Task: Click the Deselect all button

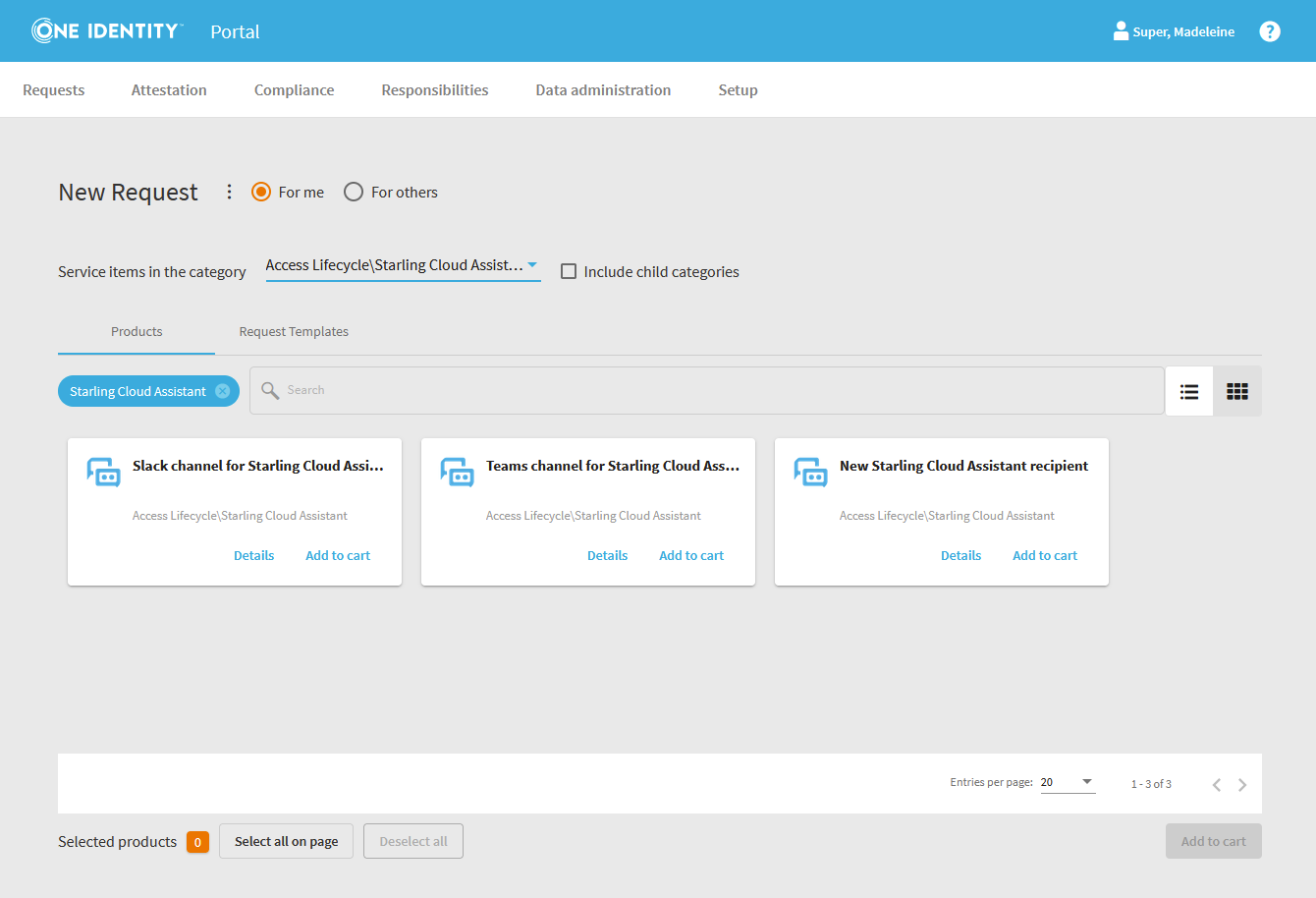Action: [413, 841]
